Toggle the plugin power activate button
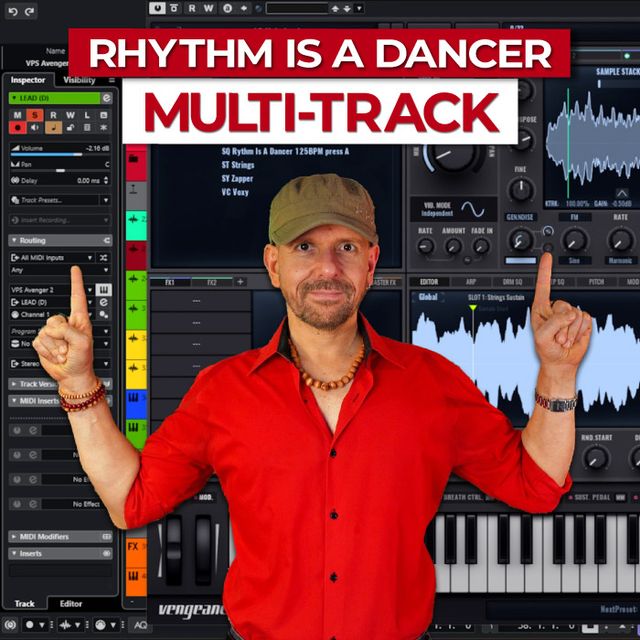This screenshot has width=640, height=640. [157, 8]
